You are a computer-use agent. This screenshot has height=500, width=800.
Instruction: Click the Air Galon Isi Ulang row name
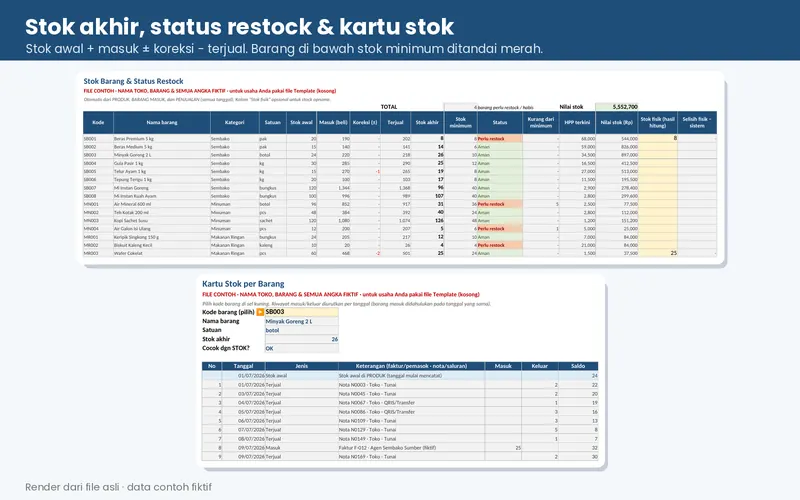132,229
